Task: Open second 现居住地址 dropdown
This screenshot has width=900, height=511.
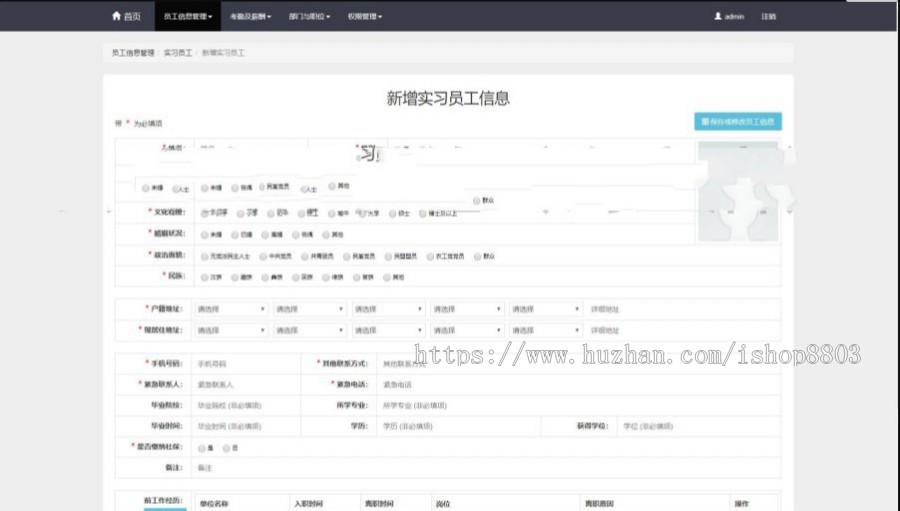Action: 309,330
